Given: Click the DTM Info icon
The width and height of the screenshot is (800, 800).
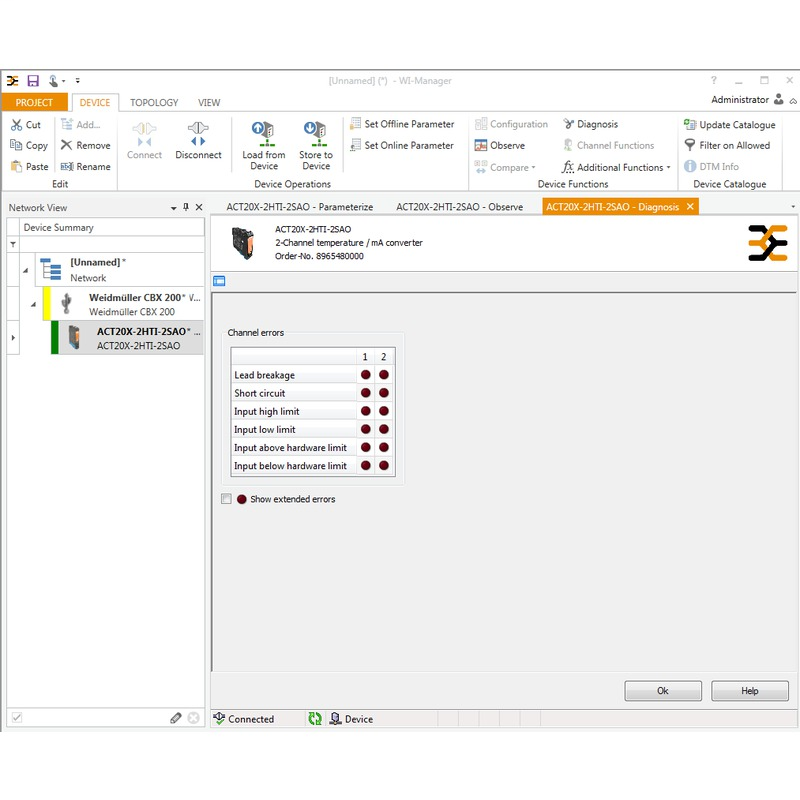Looking at the screenshot, I should click(690, 166).
